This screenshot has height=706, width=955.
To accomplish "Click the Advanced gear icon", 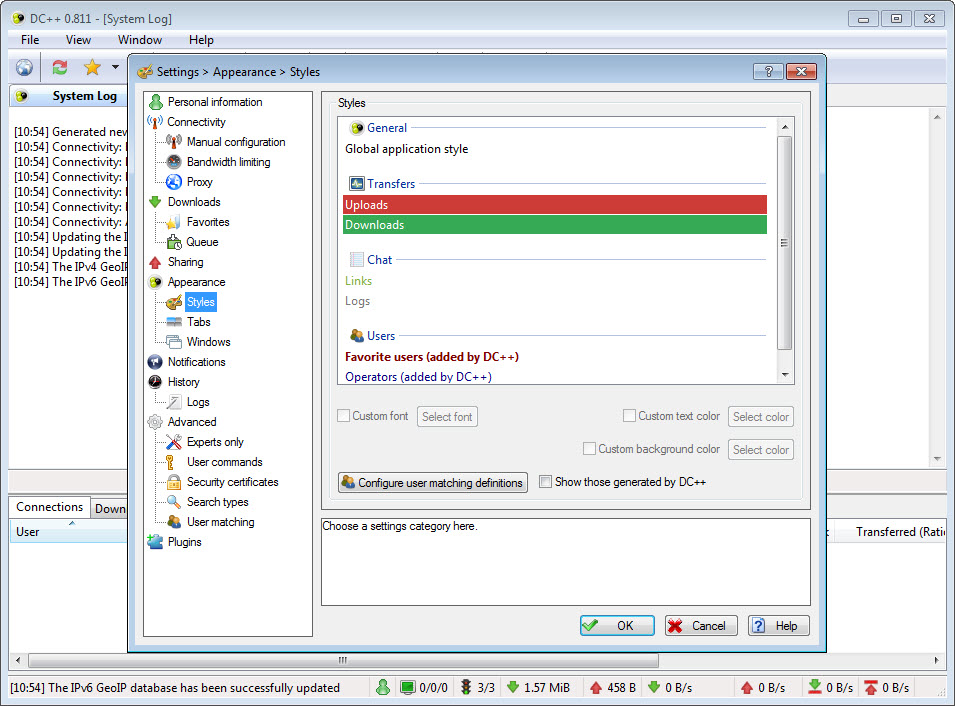I will (155, 422).
